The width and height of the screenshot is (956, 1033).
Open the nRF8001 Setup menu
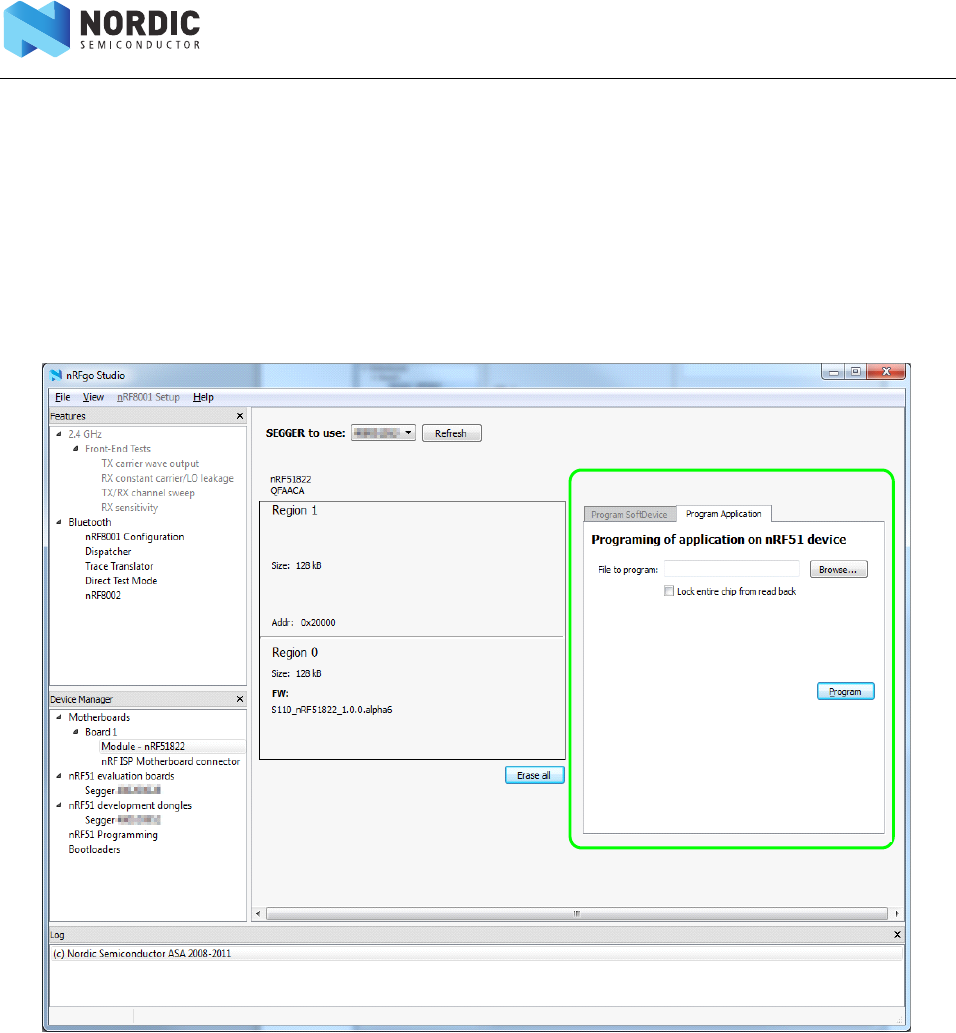click(148, 397)
